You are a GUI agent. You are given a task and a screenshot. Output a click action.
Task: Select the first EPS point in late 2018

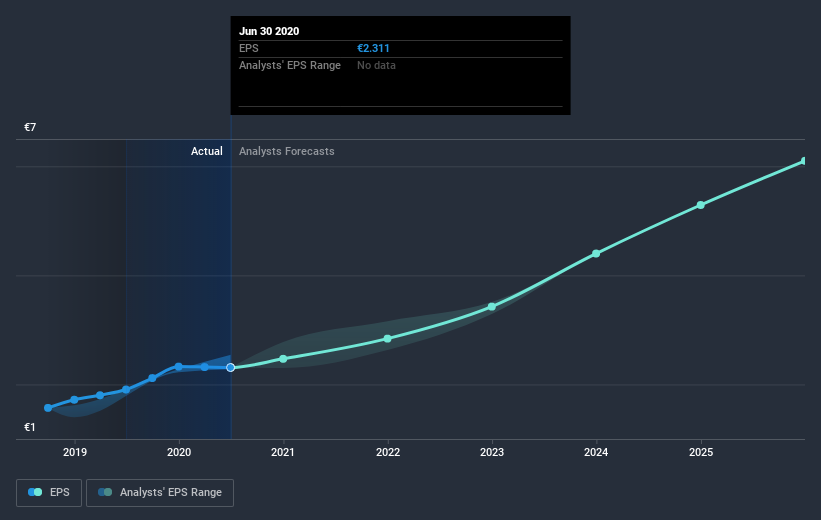pos(48,408)
